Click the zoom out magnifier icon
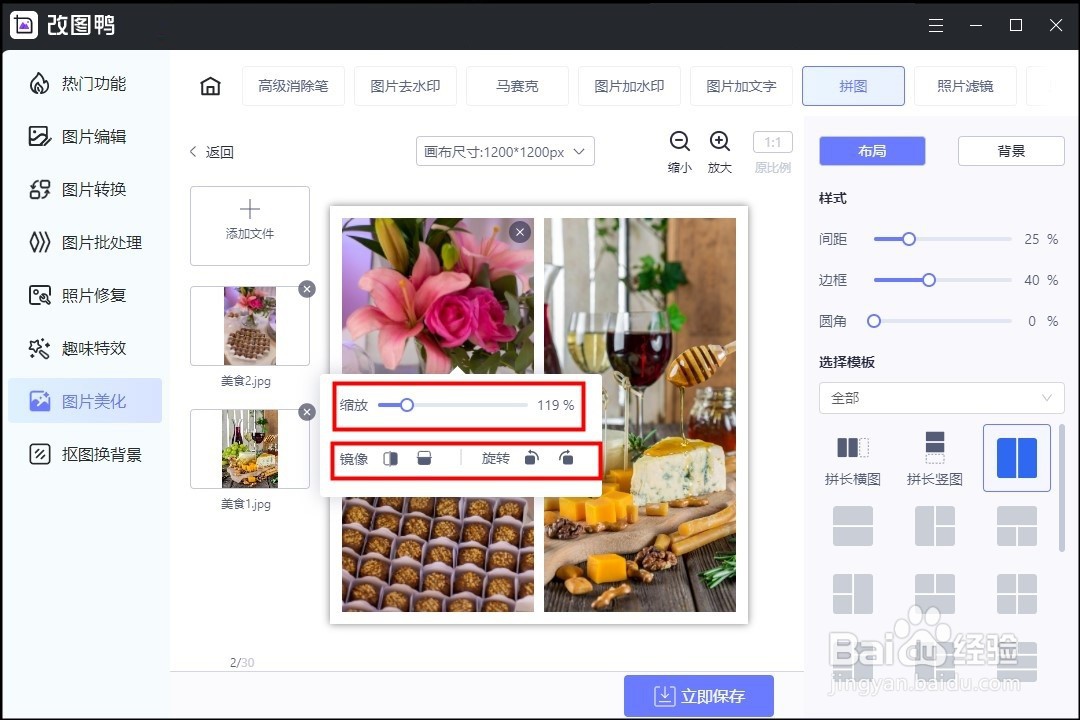This screenshot has height=720, width=1080. (679, 141)
